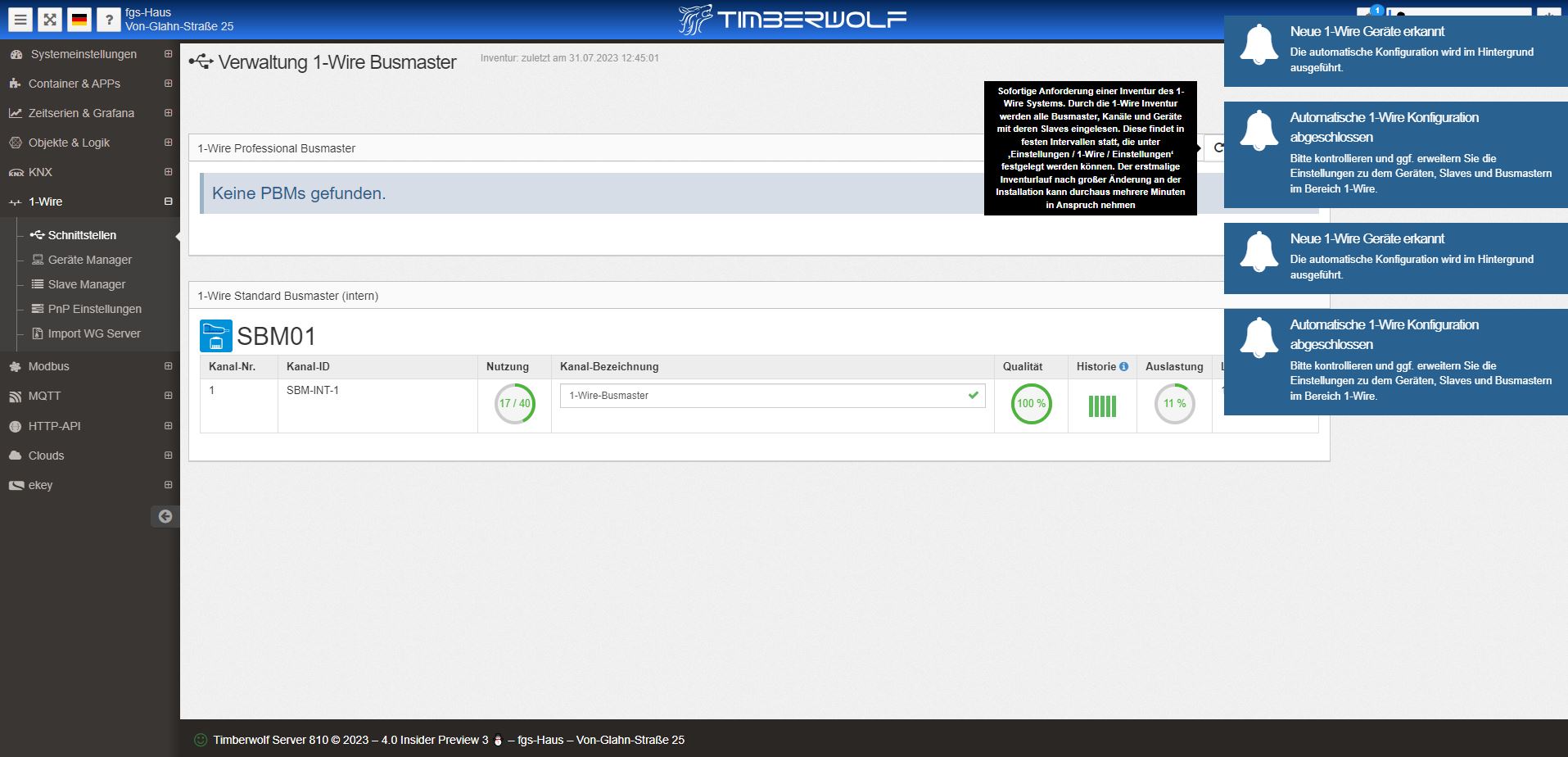Click the MQTT feed icon

(x=15, y=397)
